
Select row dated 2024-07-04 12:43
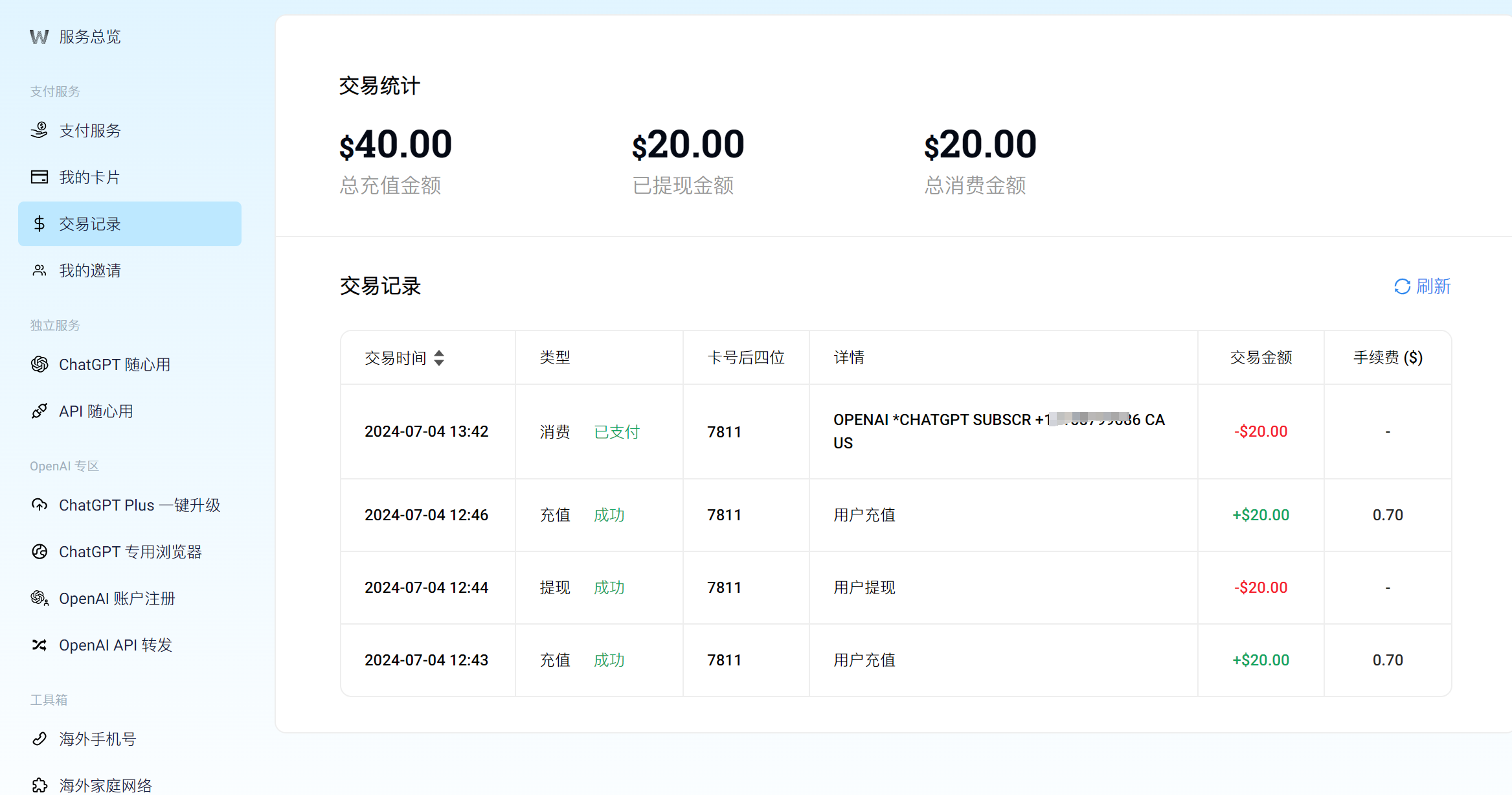896,660
